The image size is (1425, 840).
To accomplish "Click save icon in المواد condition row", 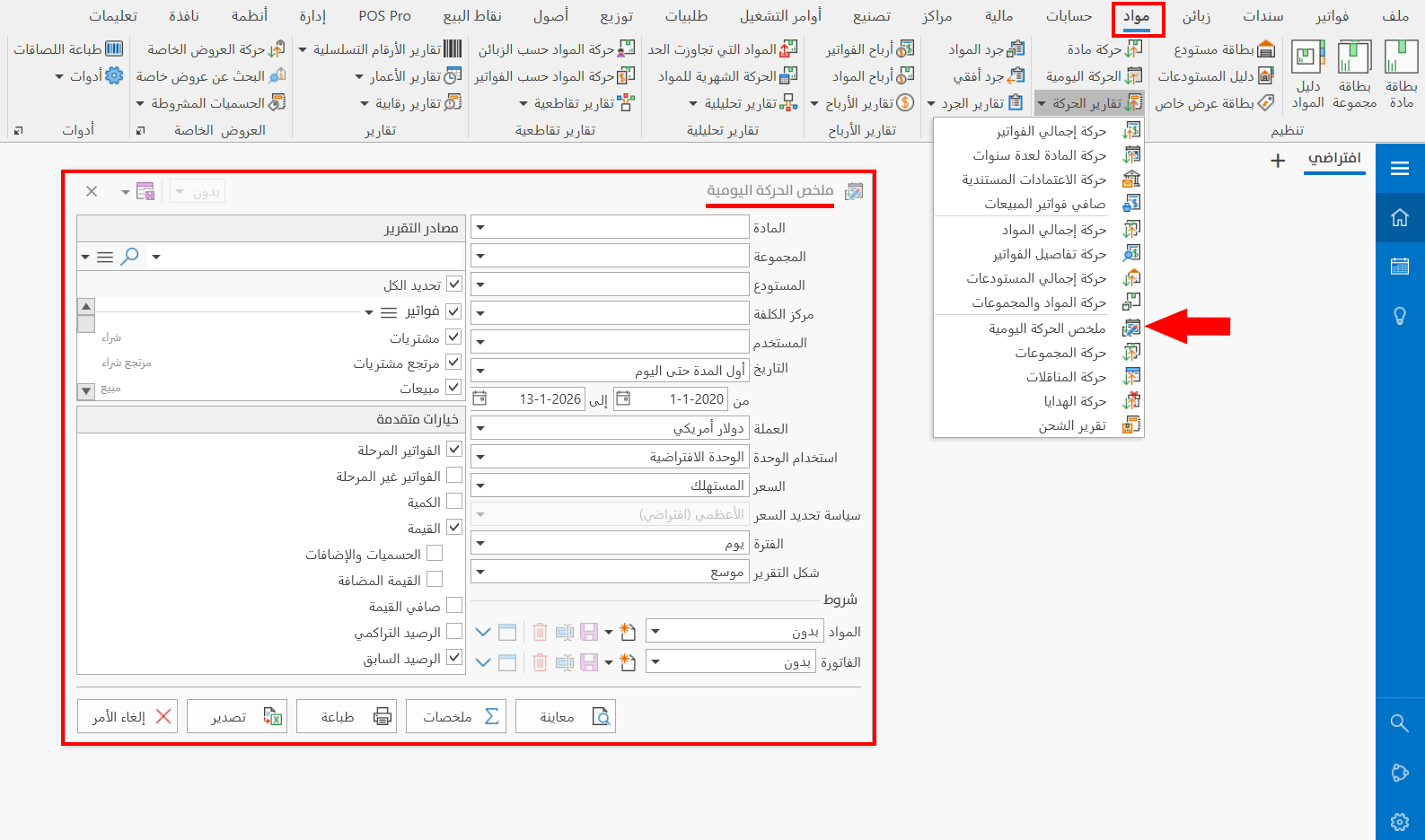I will (589, 632).
